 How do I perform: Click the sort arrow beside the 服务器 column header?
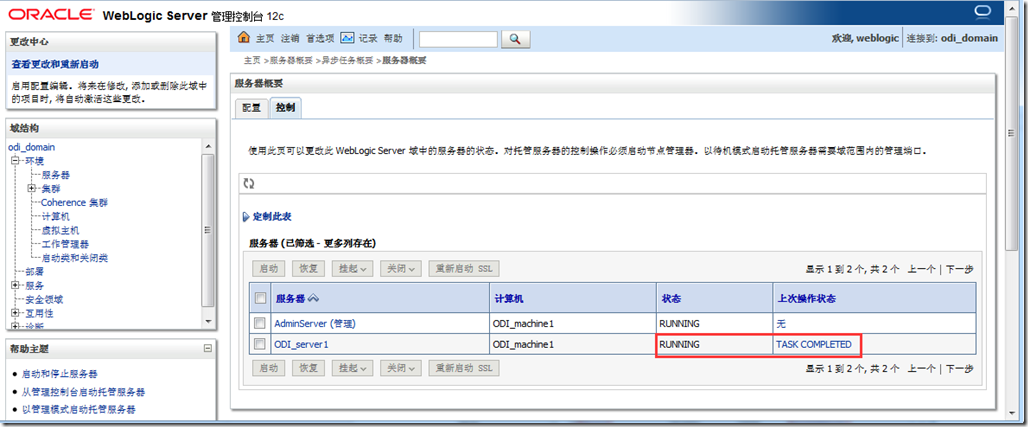(x=313, y=299)
